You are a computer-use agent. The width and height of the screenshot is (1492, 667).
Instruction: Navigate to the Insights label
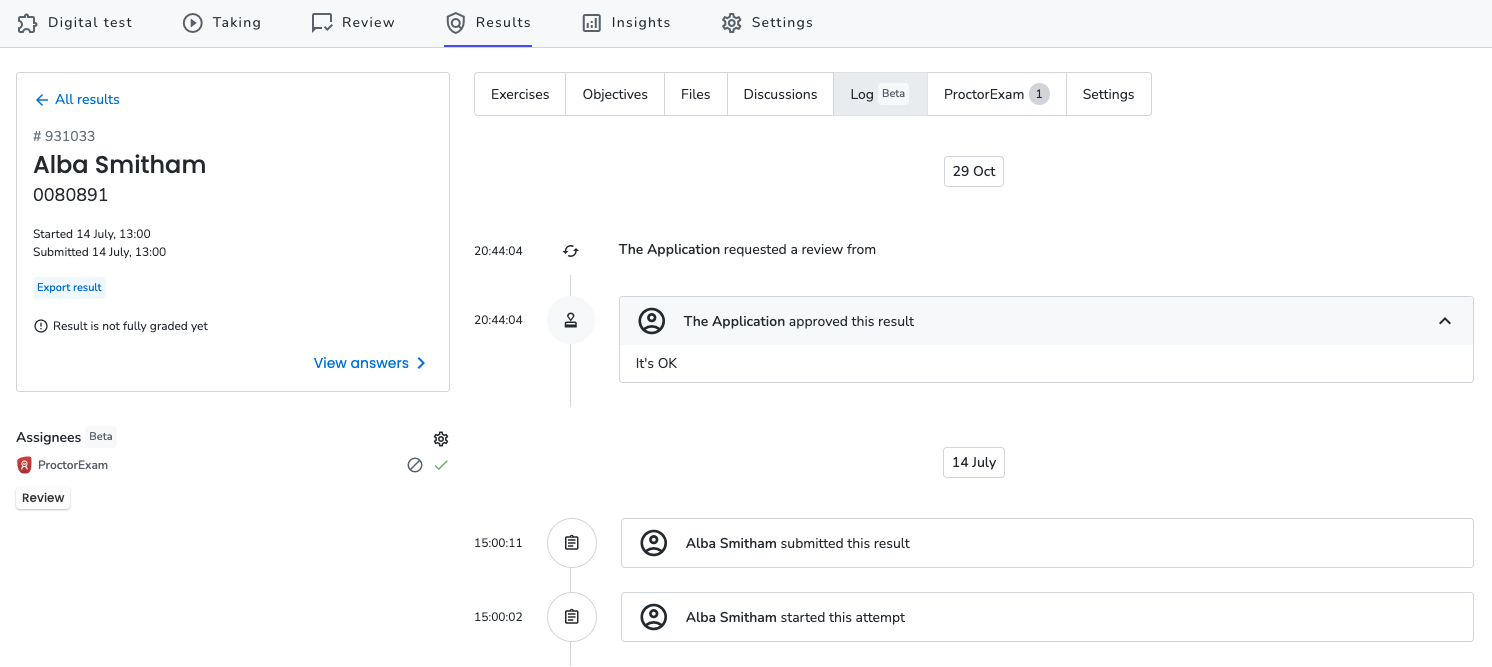pos(641,22)
